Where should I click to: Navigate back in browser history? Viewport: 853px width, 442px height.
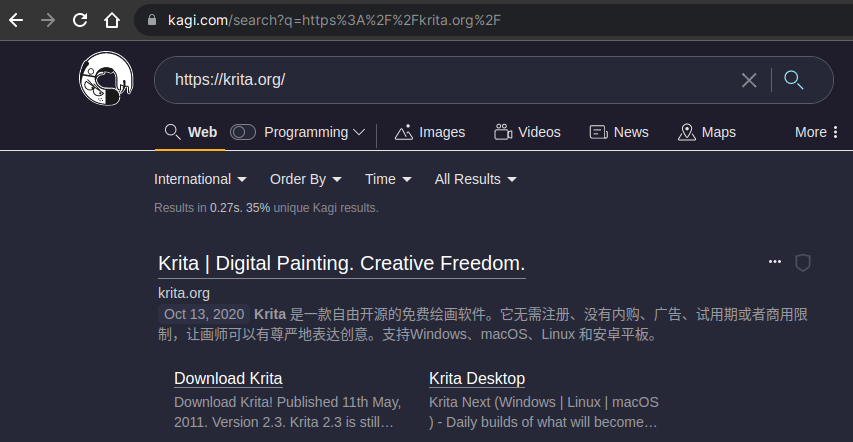click(x=16, y=20)
